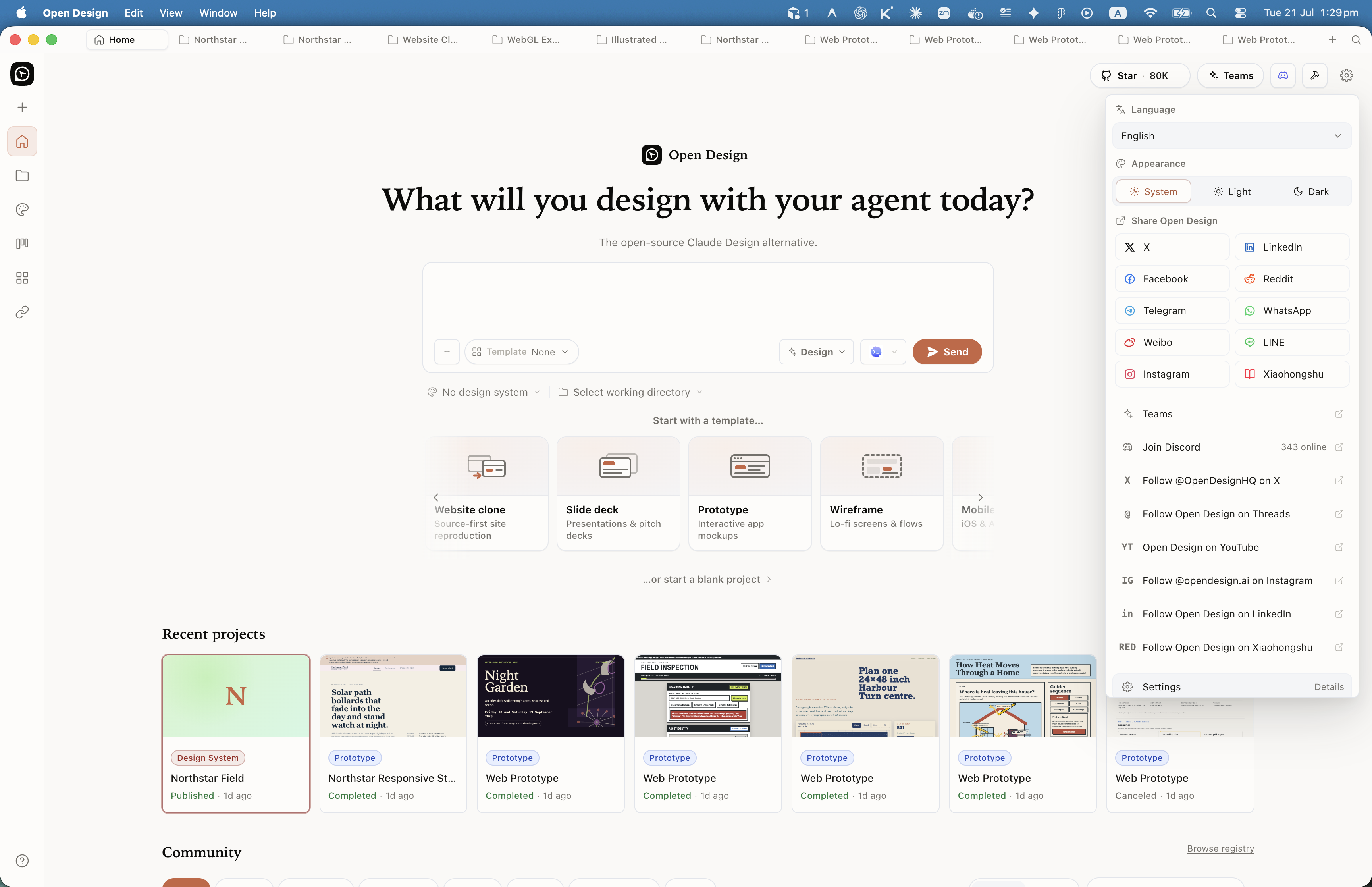Open the Projects folder icon in sidebar
Screen dimensions: 1372x887
(x=22, y=175)
